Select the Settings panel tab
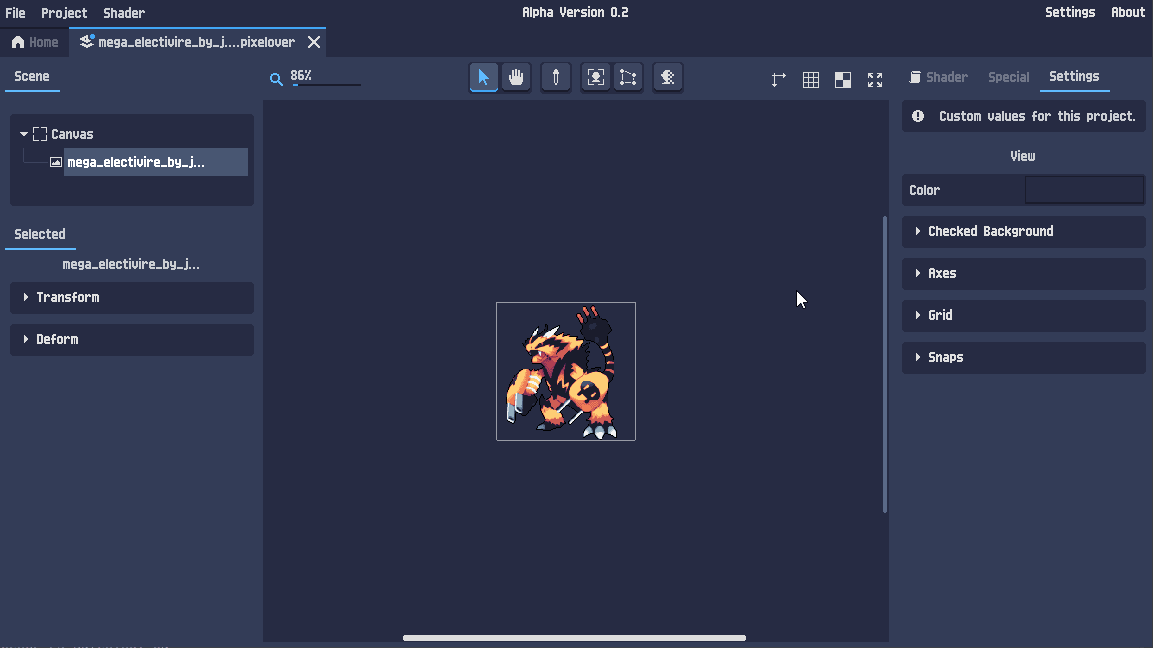1153x648 pixels. point(1074,76)
